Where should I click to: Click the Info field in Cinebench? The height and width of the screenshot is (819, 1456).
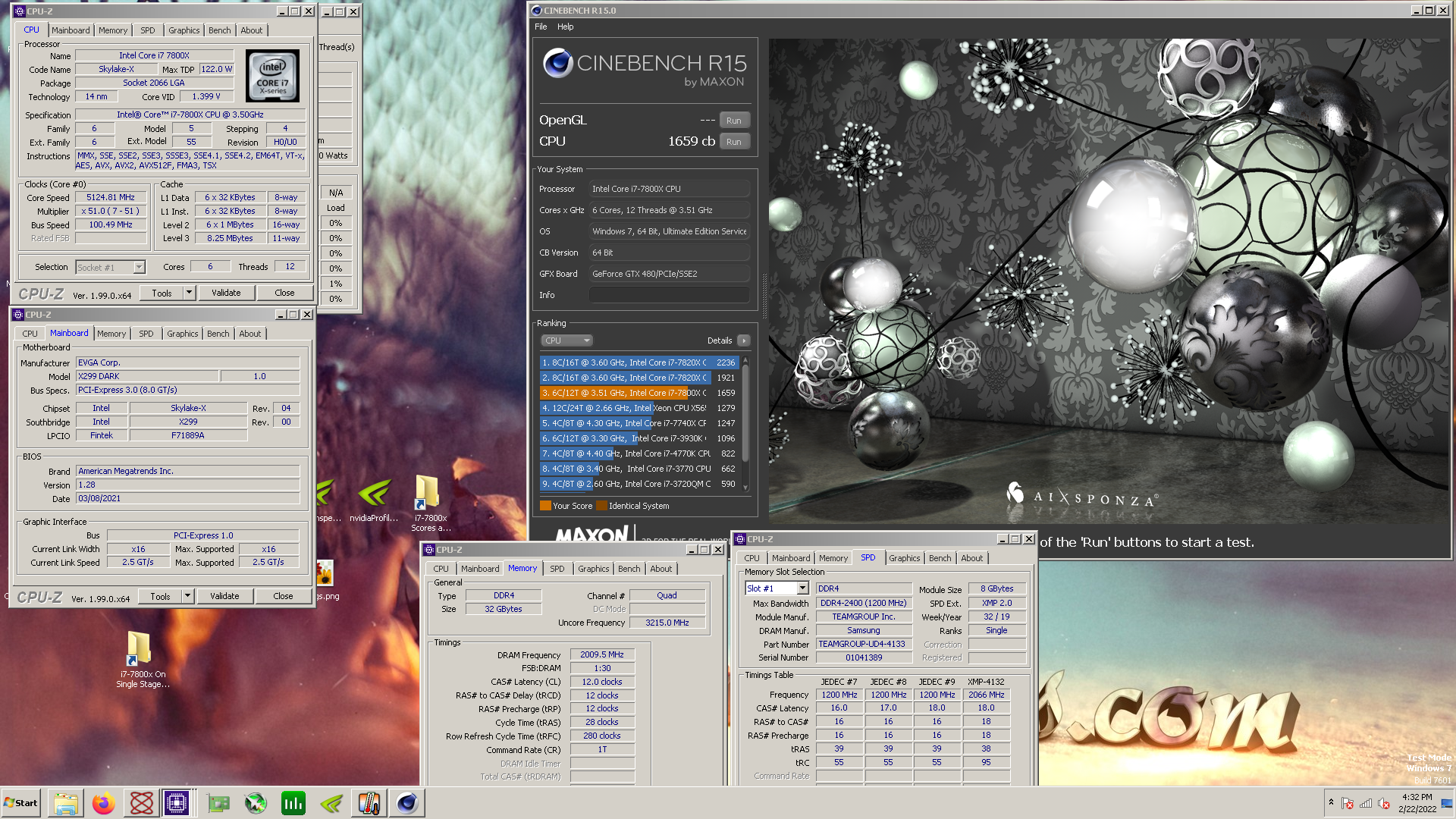(670, 295)
